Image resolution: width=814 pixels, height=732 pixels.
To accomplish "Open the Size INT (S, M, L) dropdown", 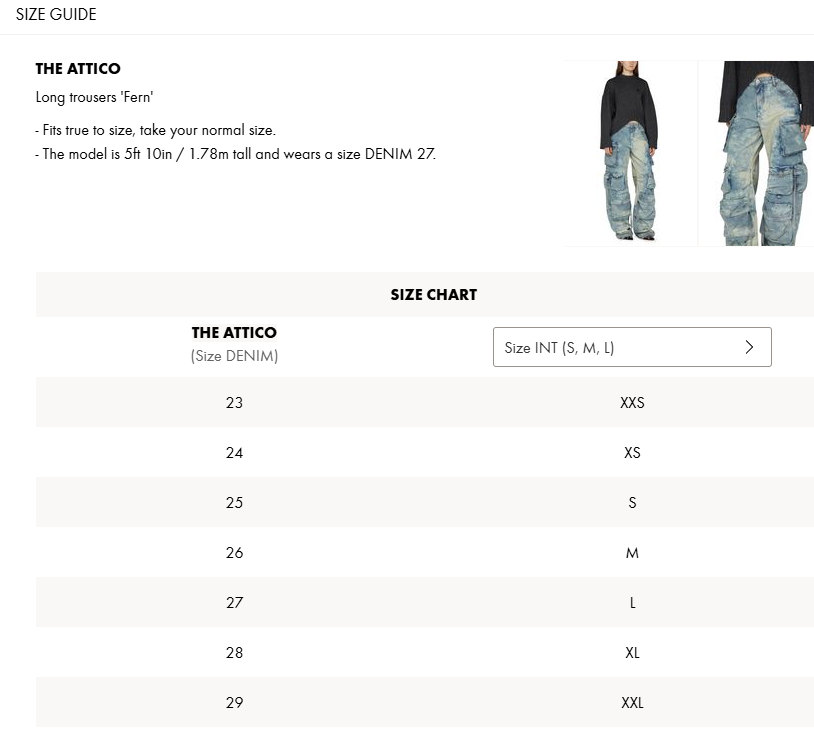I will pos(631,347).
